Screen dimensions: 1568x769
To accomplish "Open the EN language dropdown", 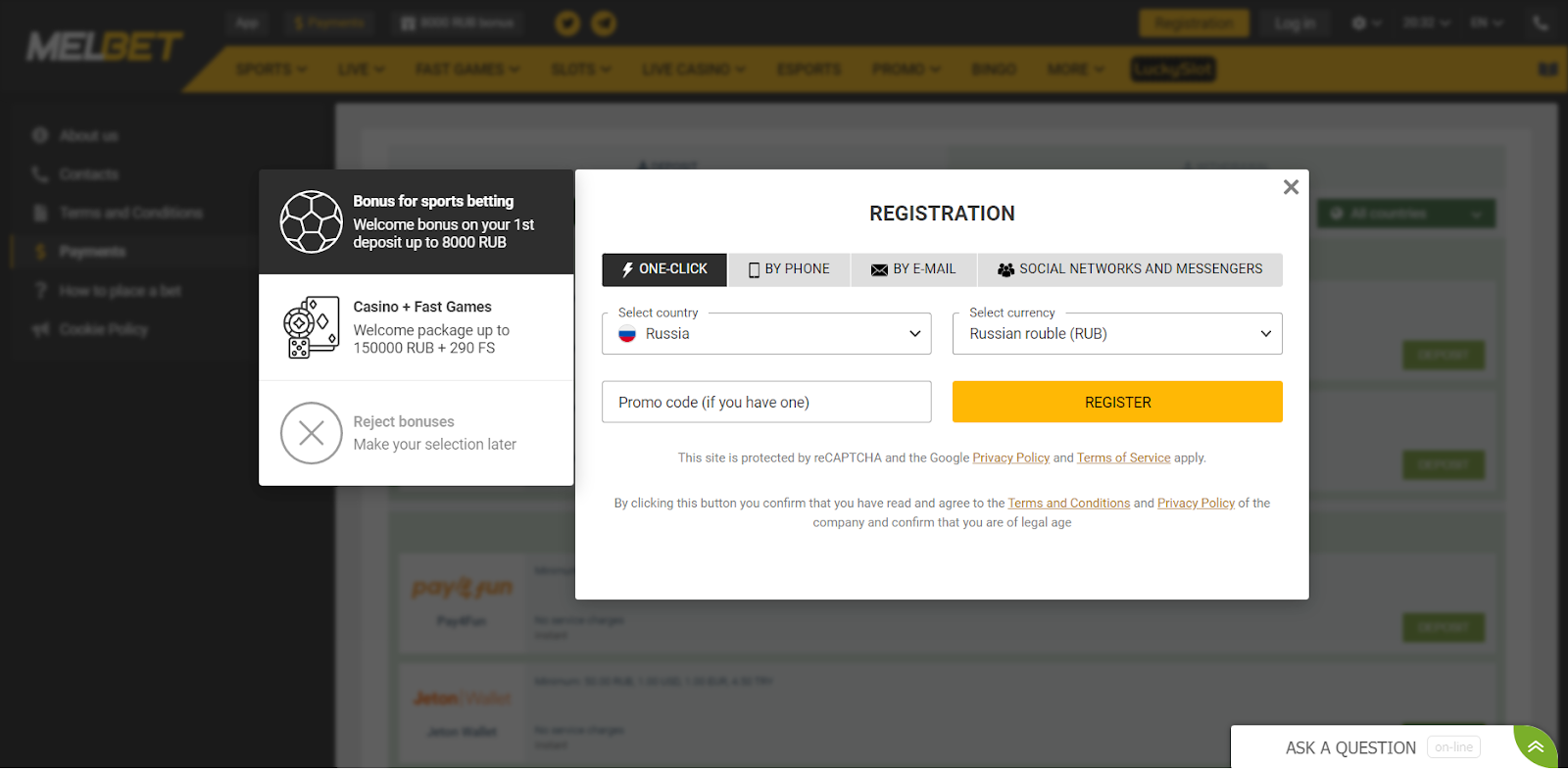I will tap(1487, 24).
